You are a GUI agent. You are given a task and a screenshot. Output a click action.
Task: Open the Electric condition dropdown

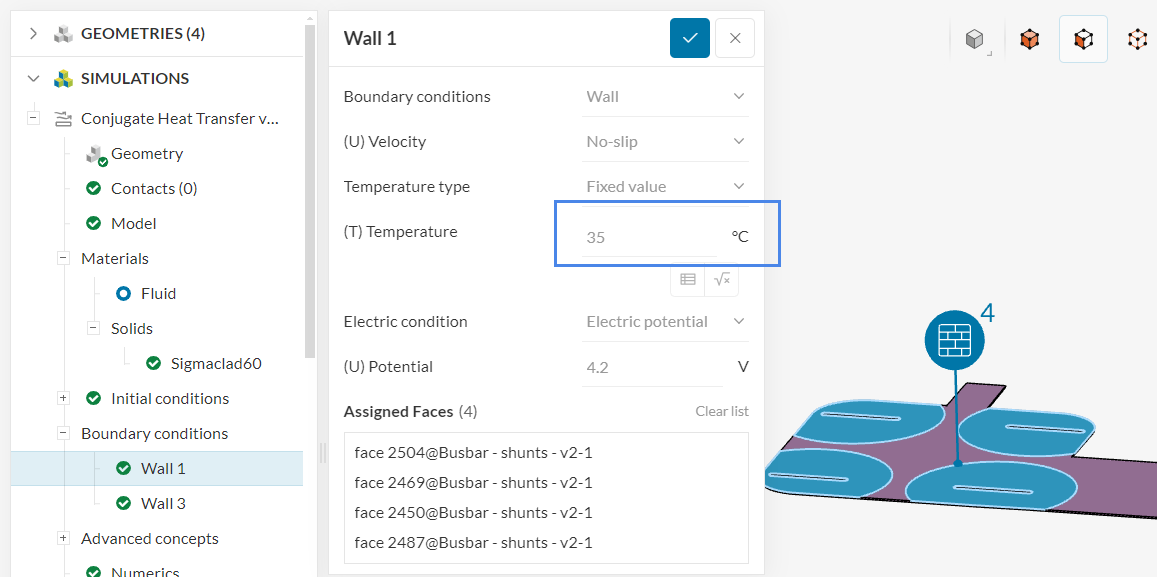tap(666, 322)
